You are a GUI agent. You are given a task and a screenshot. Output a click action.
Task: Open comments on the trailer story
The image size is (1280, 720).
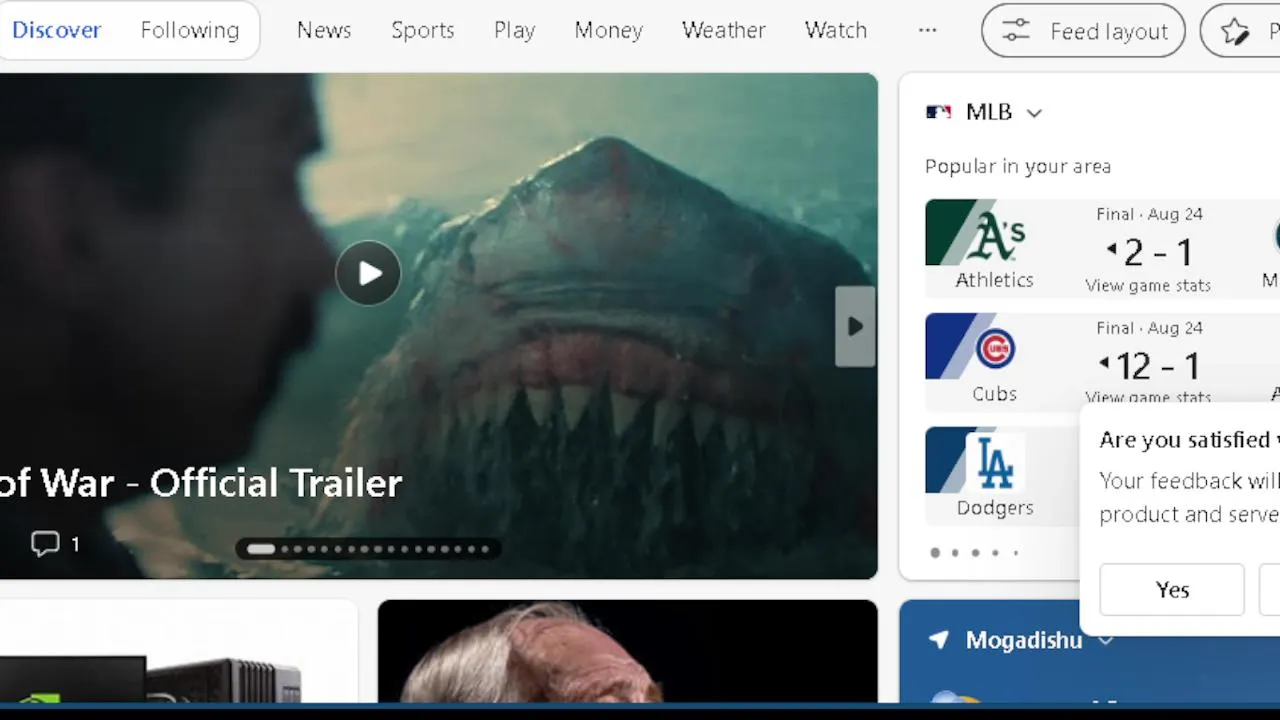[x=55, y=543]
